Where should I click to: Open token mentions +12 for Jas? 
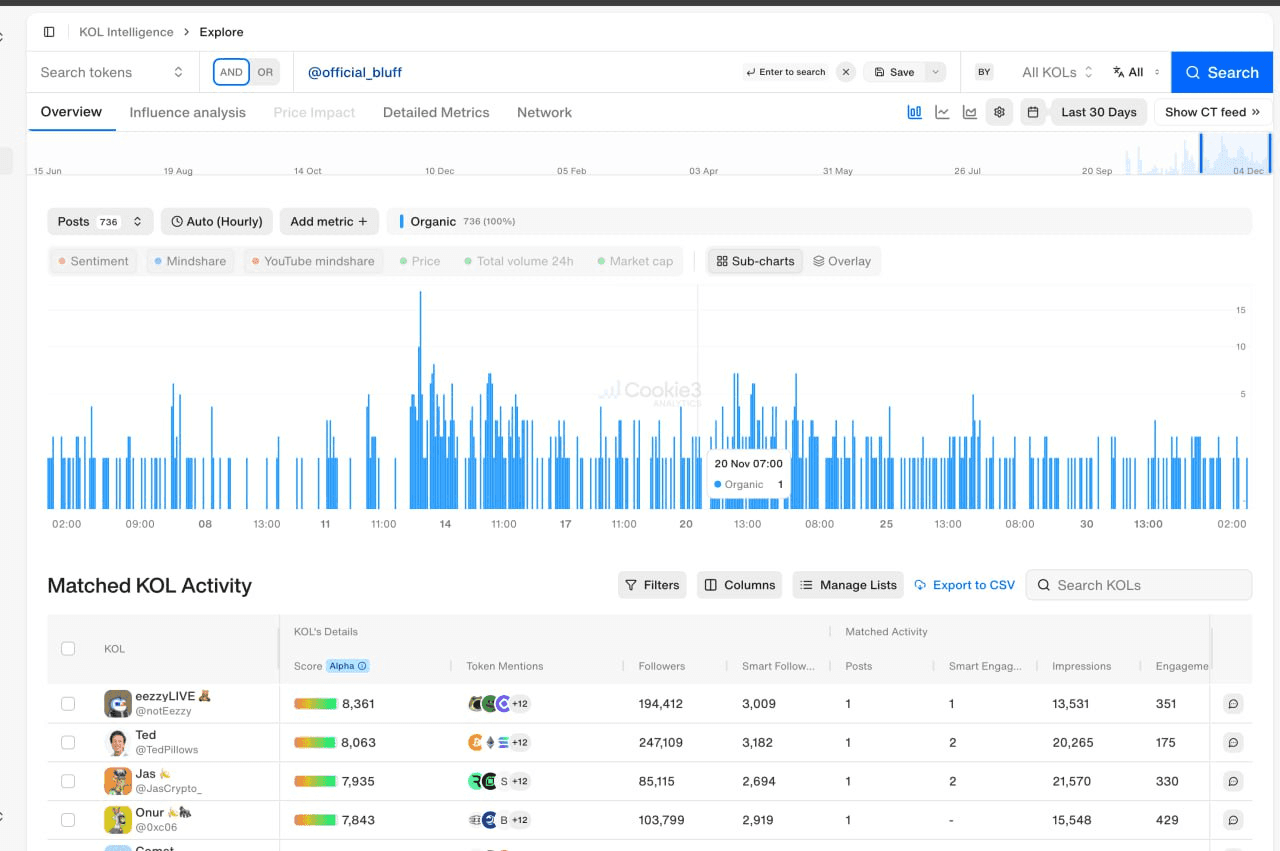click(x=520, y=781)
